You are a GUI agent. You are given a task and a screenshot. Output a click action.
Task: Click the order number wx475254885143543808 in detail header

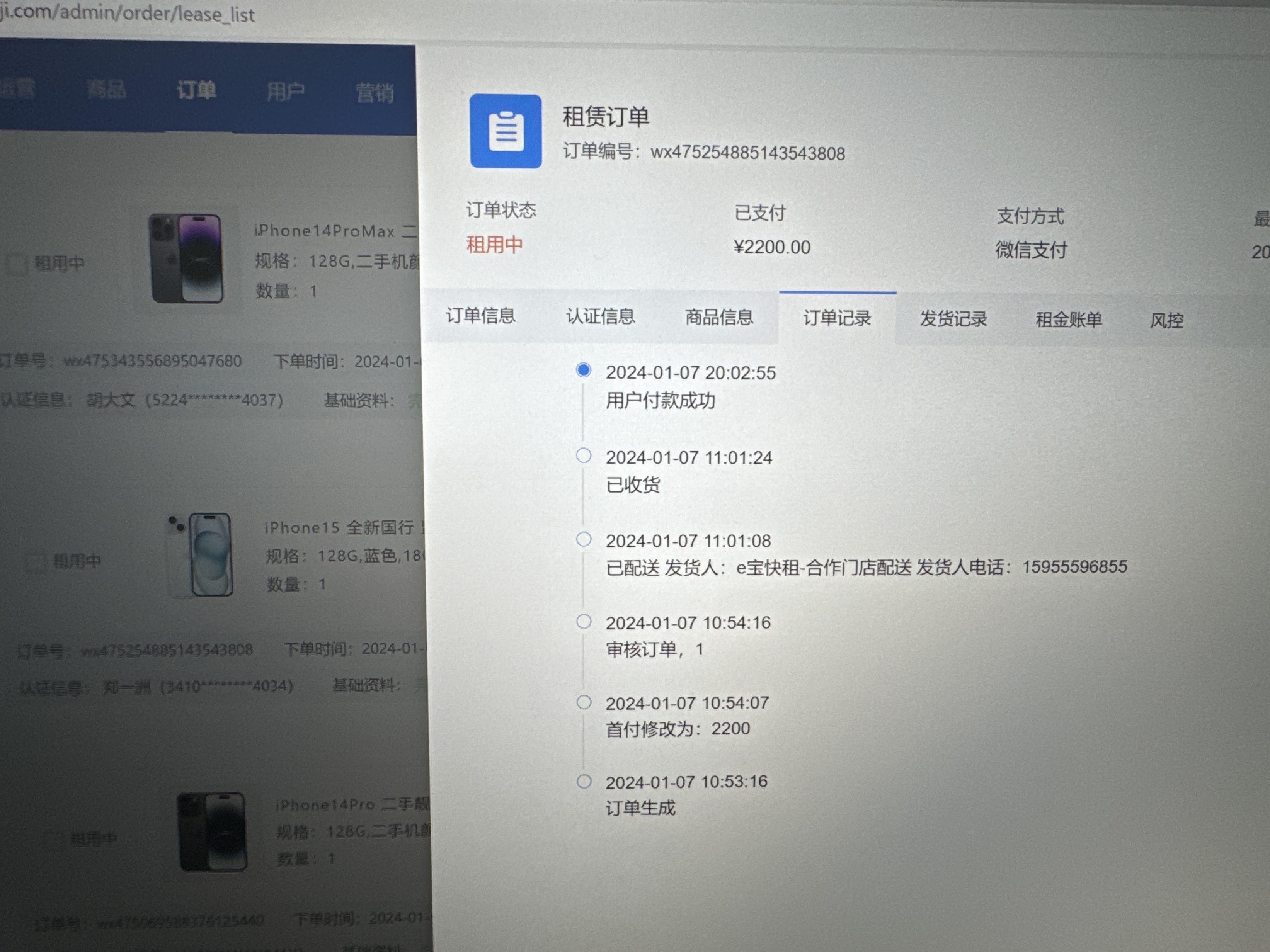pyautogui.click(x=747, y=153)
